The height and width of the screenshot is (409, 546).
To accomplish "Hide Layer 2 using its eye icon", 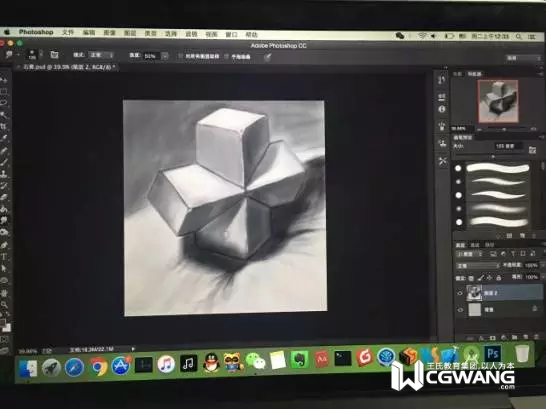I will (460, 293).
